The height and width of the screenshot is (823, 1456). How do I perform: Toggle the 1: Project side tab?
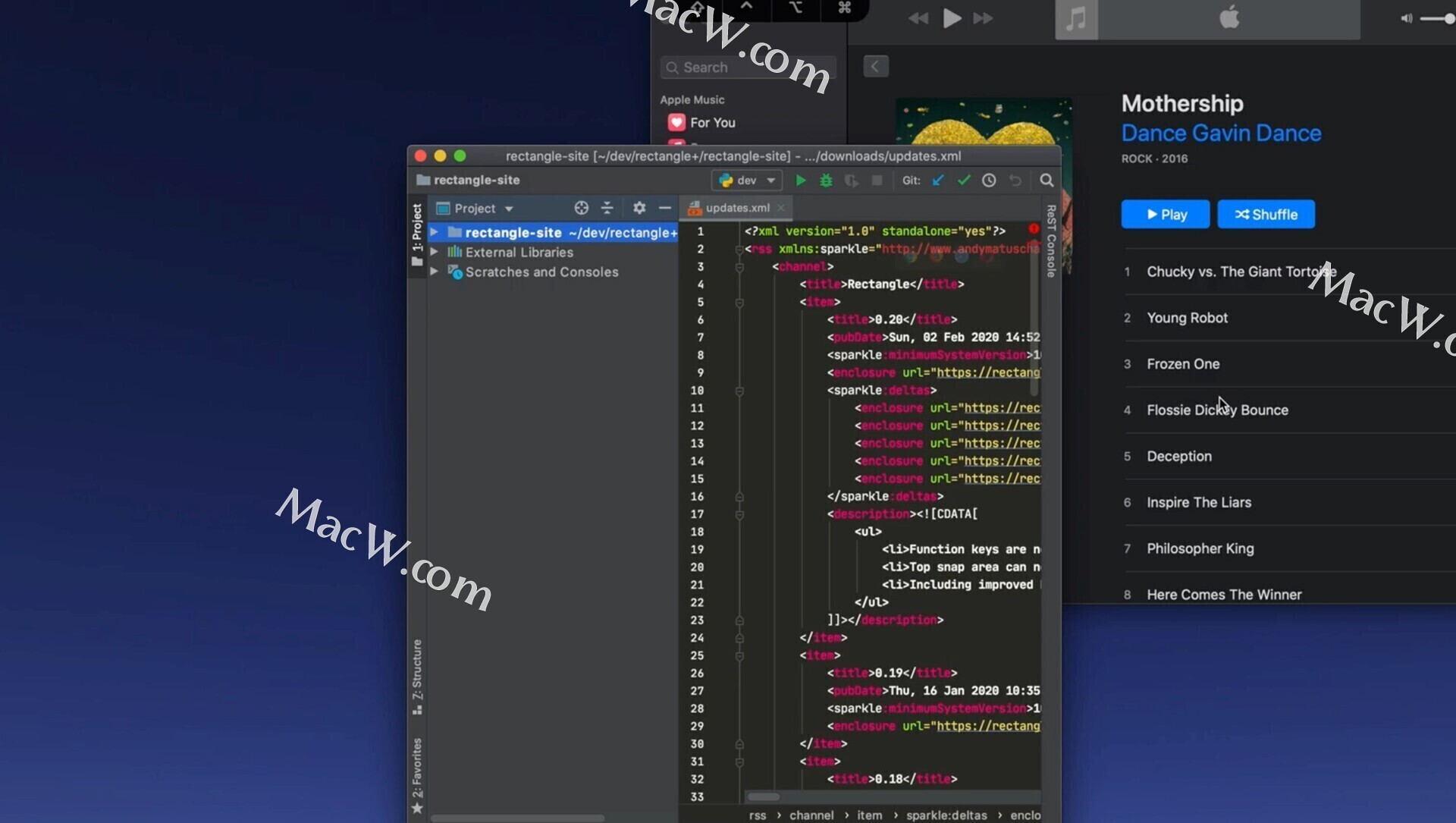417,234
